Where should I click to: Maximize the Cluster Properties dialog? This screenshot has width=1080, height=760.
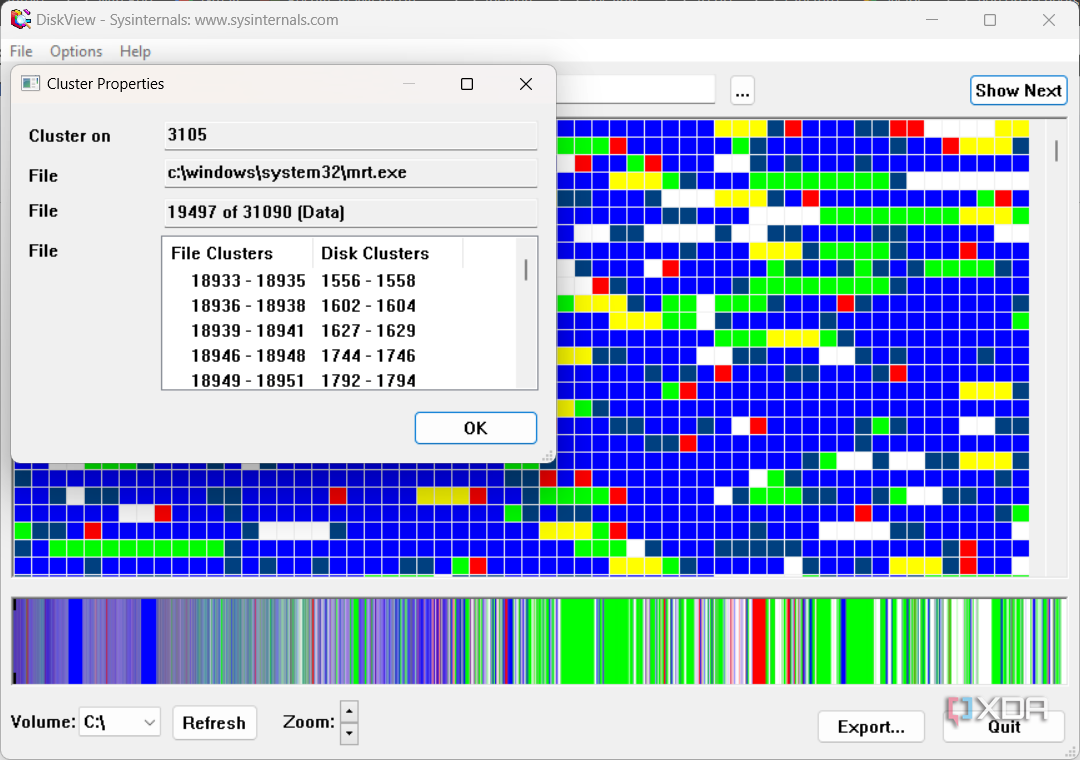tap(466, 84)
